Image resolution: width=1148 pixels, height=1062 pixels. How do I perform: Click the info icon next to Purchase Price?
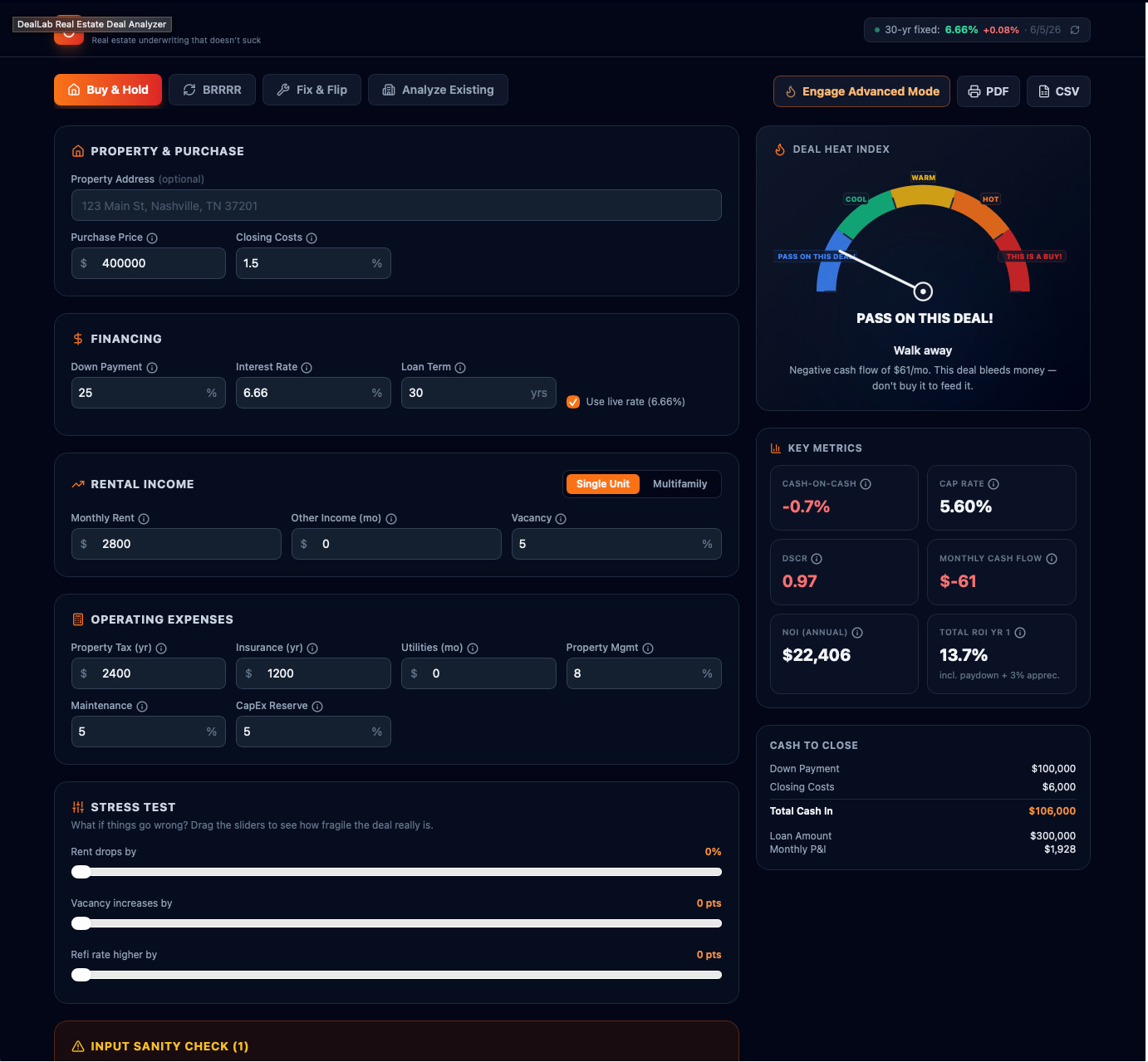click(152, 238)
